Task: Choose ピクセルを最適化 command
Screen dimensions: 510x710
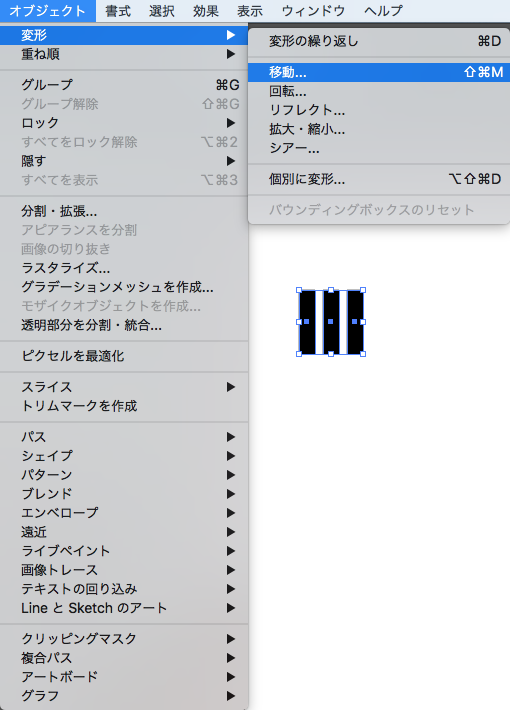Action: click(124, 356)
